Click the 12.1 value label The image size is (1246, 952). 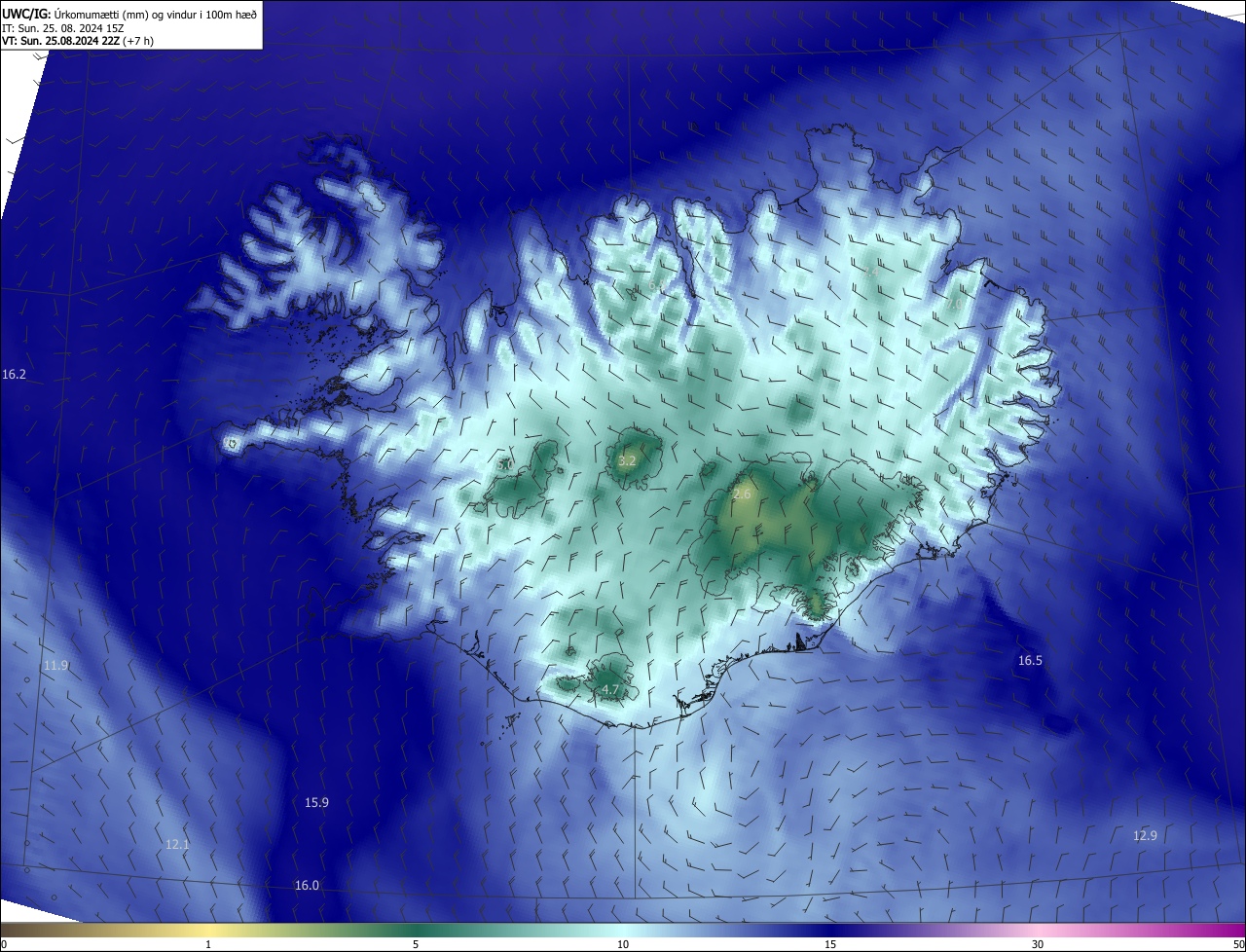[x=177, y=845]
